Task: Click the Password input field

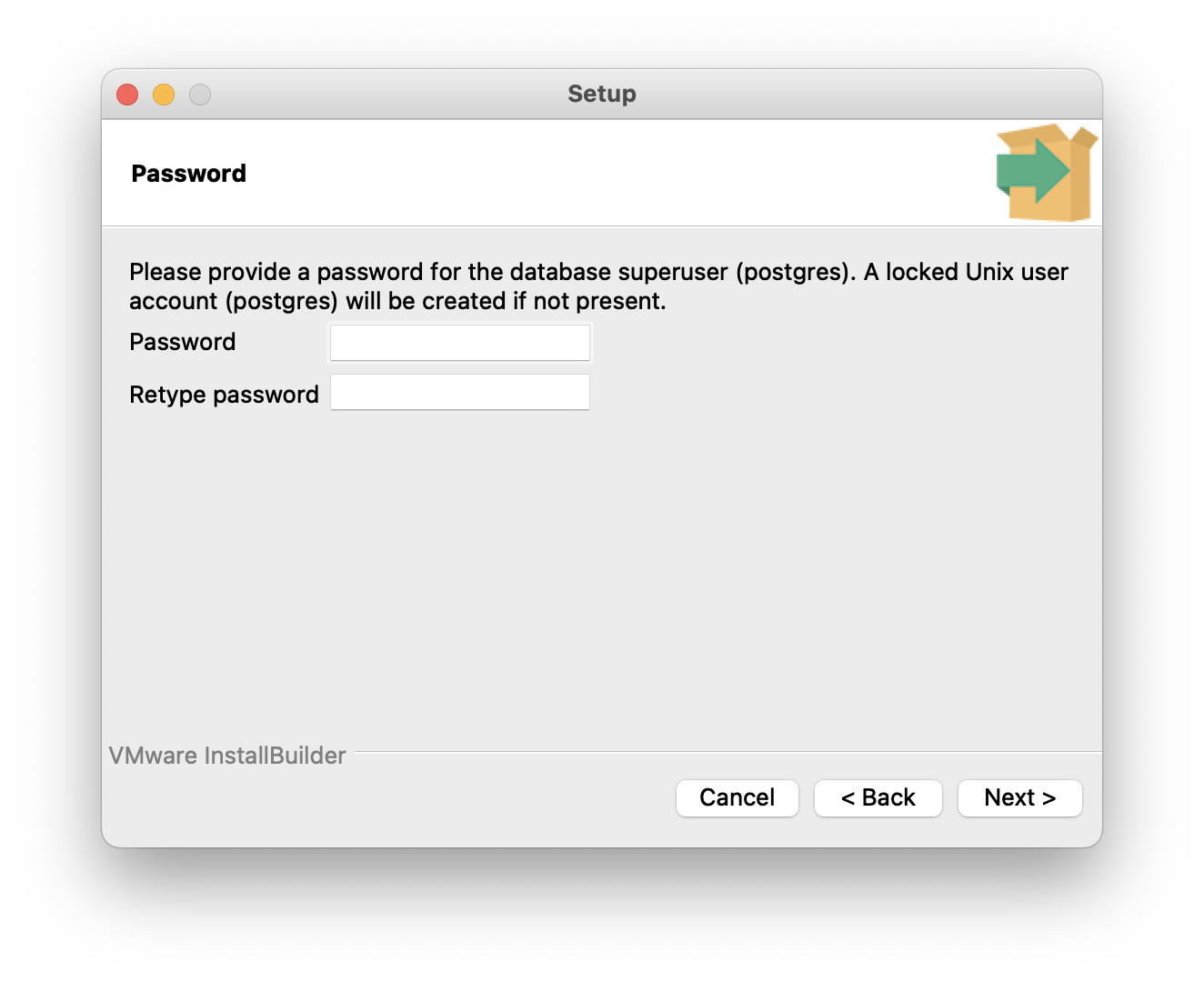Action: point(459,343)
